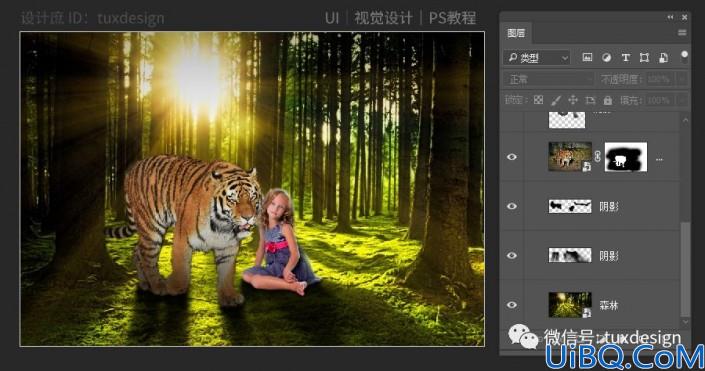Click the 填充 fill value field

coord(660,100)
